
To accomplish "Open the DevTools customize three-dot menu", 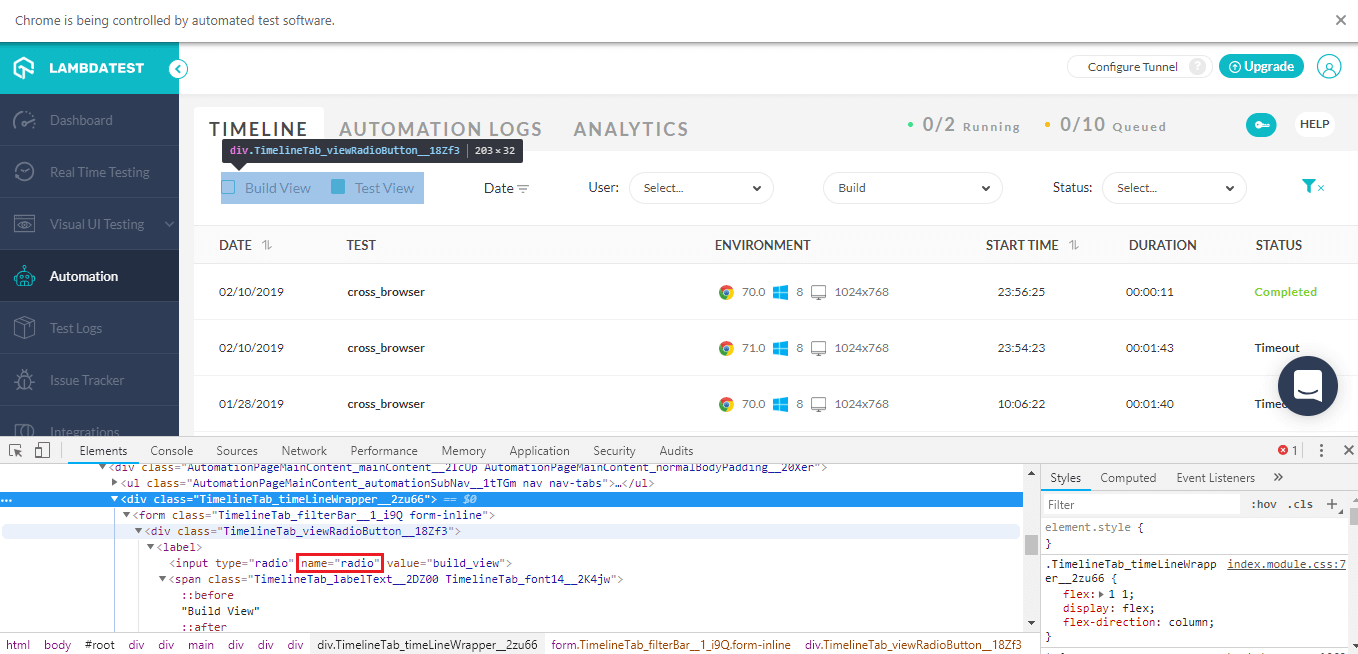I will coord(1322,450).
